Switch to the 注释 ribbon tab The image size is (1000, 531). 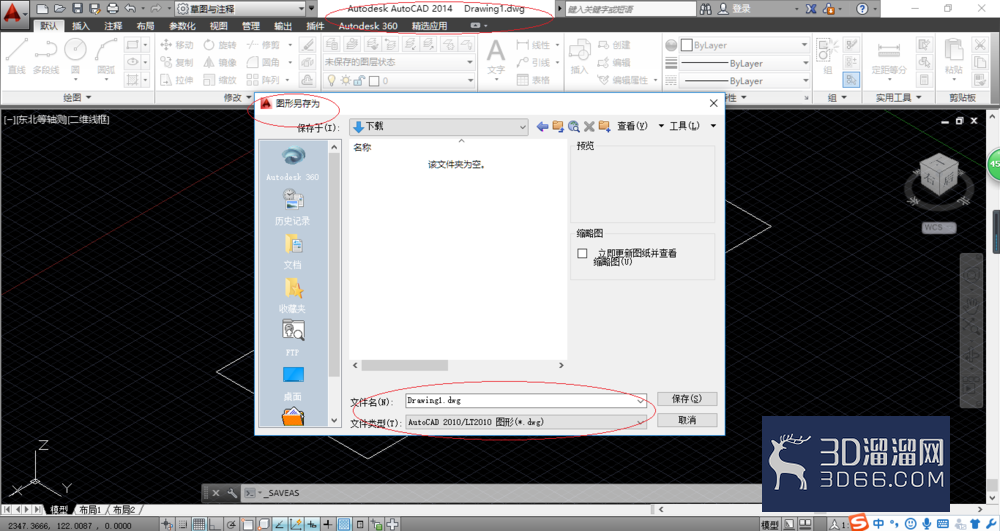click(113, 25)
